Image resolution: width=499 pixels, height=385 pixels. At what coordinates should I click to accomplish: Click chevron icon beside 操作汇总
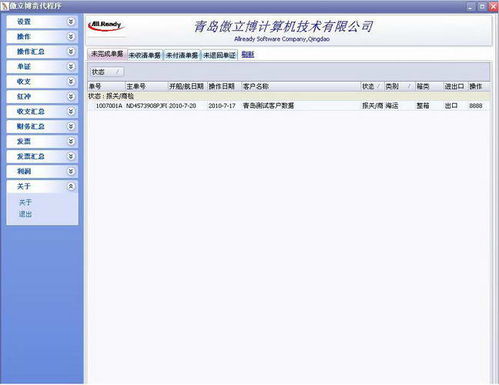[71, 52]
